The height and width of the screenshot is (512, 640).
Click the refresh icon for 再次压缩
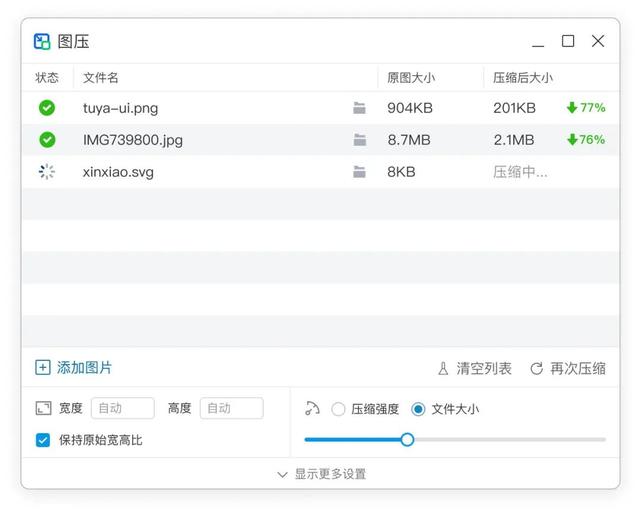tap(536, 369)
